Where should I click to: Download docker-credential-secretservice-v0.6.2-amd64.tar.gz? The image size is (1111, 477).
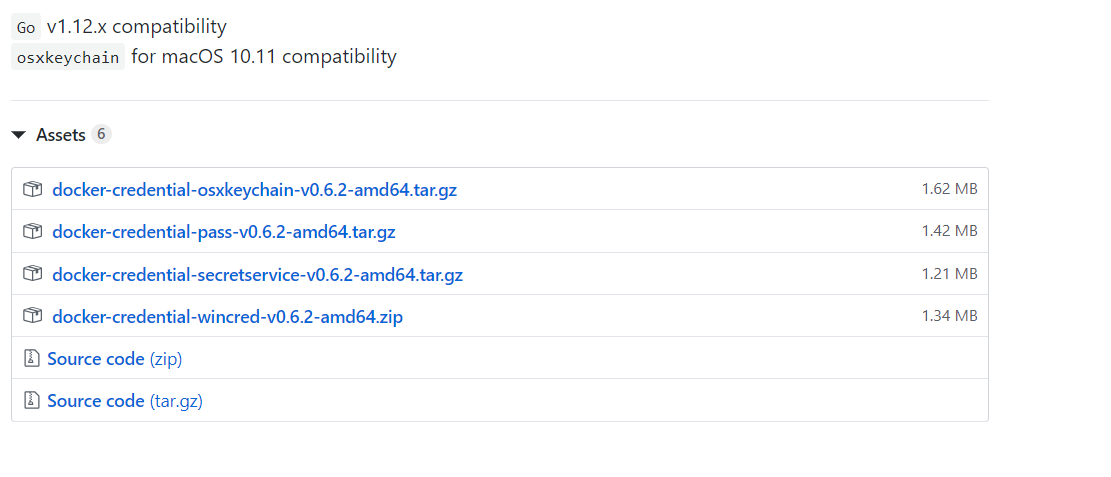coord(257,274)
